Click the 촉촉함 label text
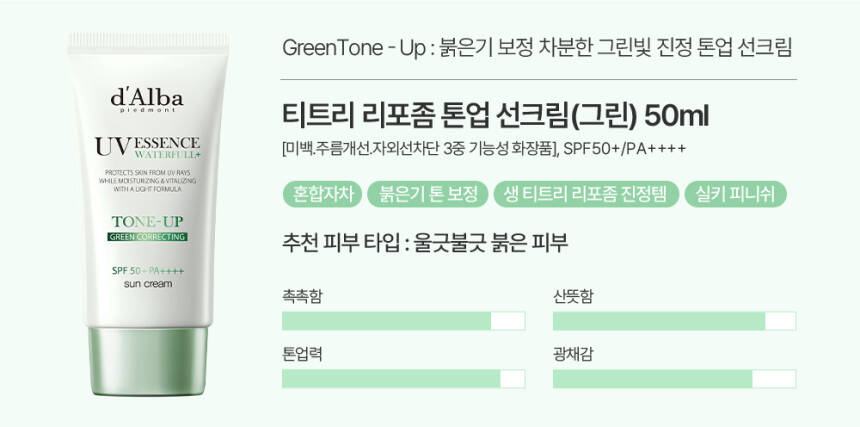The image size is (860, 427). pyautogui.click(x=302, y=297)
